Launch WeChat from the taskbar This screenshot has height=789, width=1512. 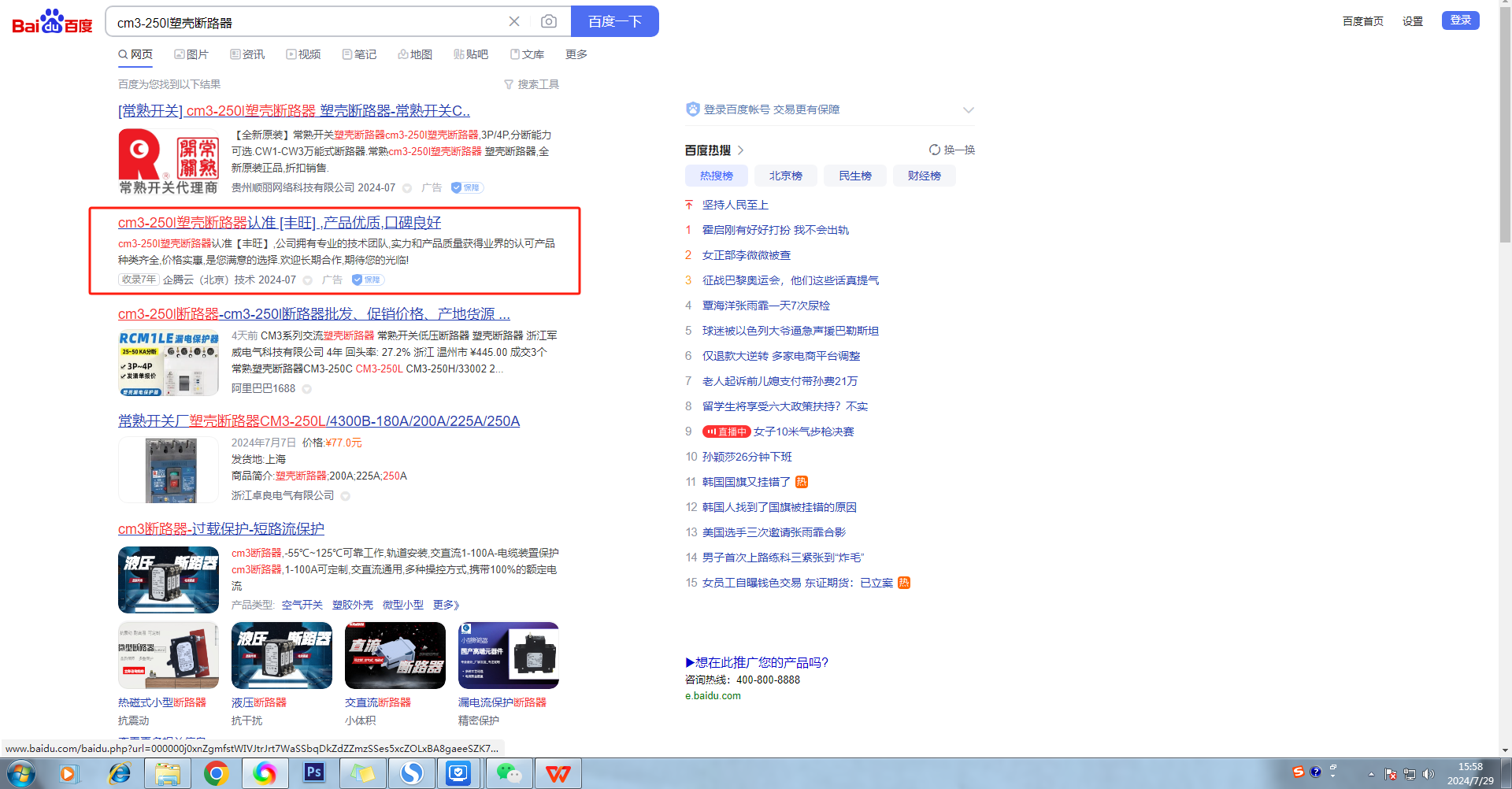click(x=509, y=773)
